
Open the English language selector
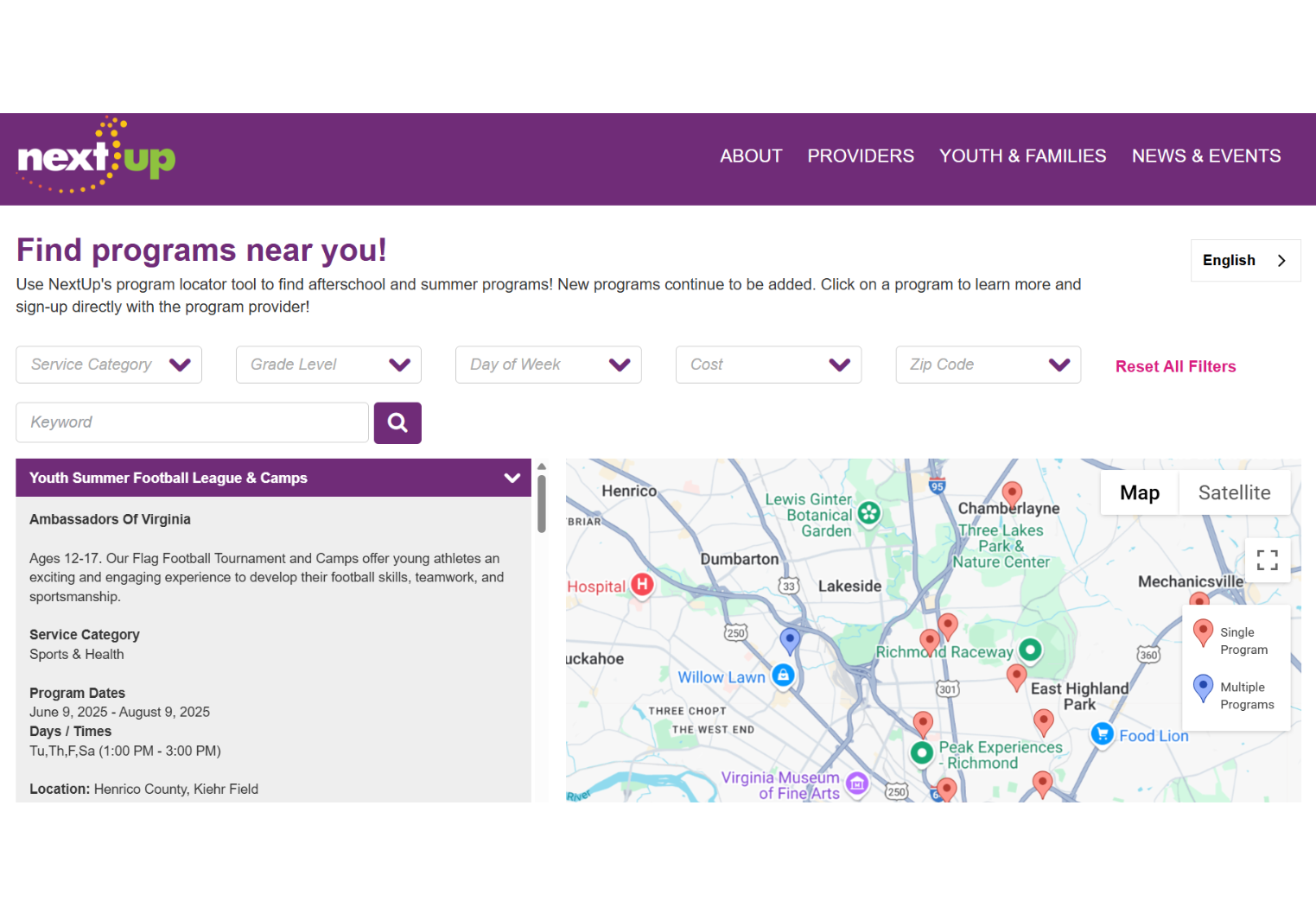1245,260
